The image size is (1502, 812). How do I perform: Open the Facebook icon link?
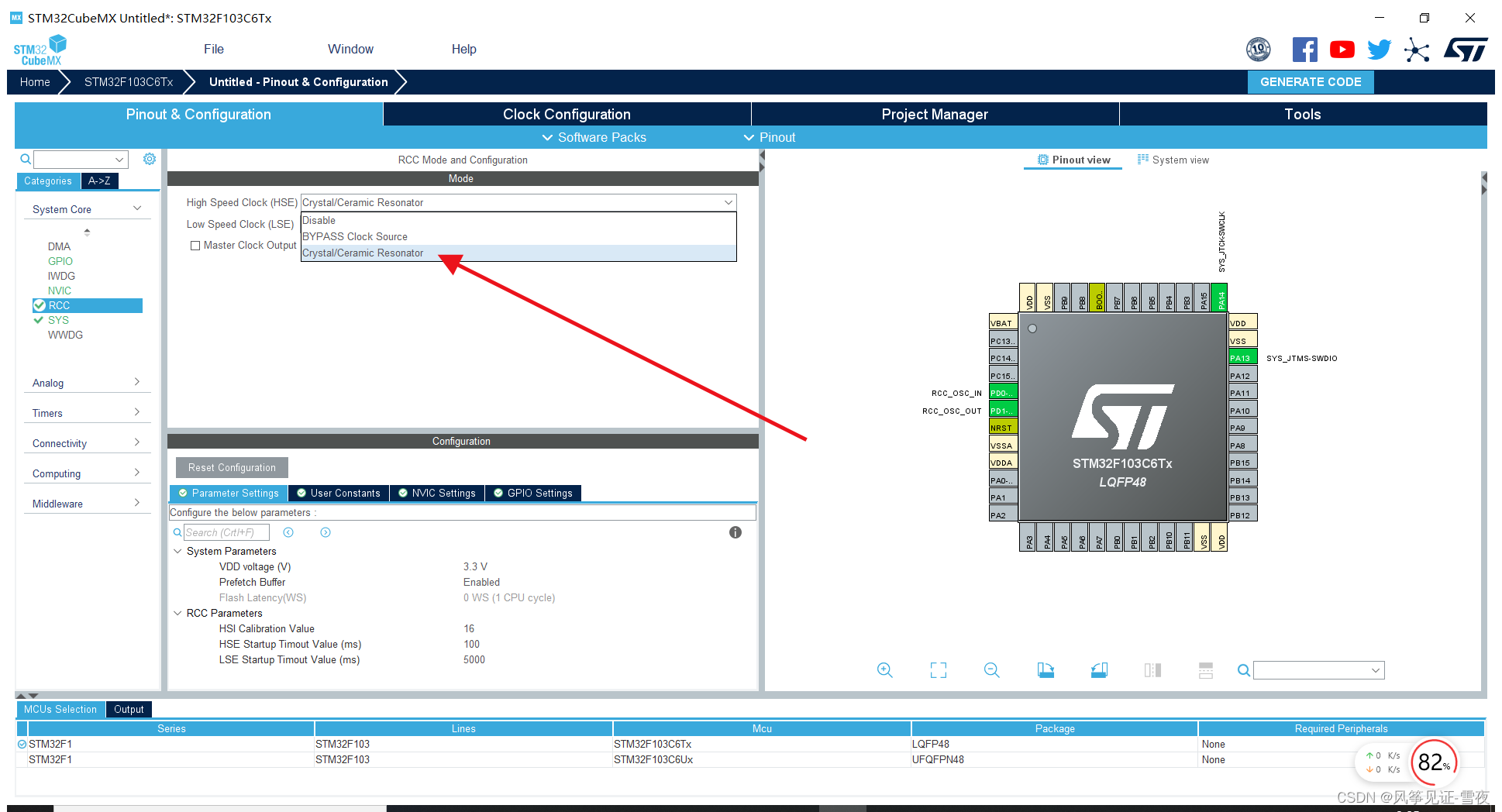click(1304, 50)
